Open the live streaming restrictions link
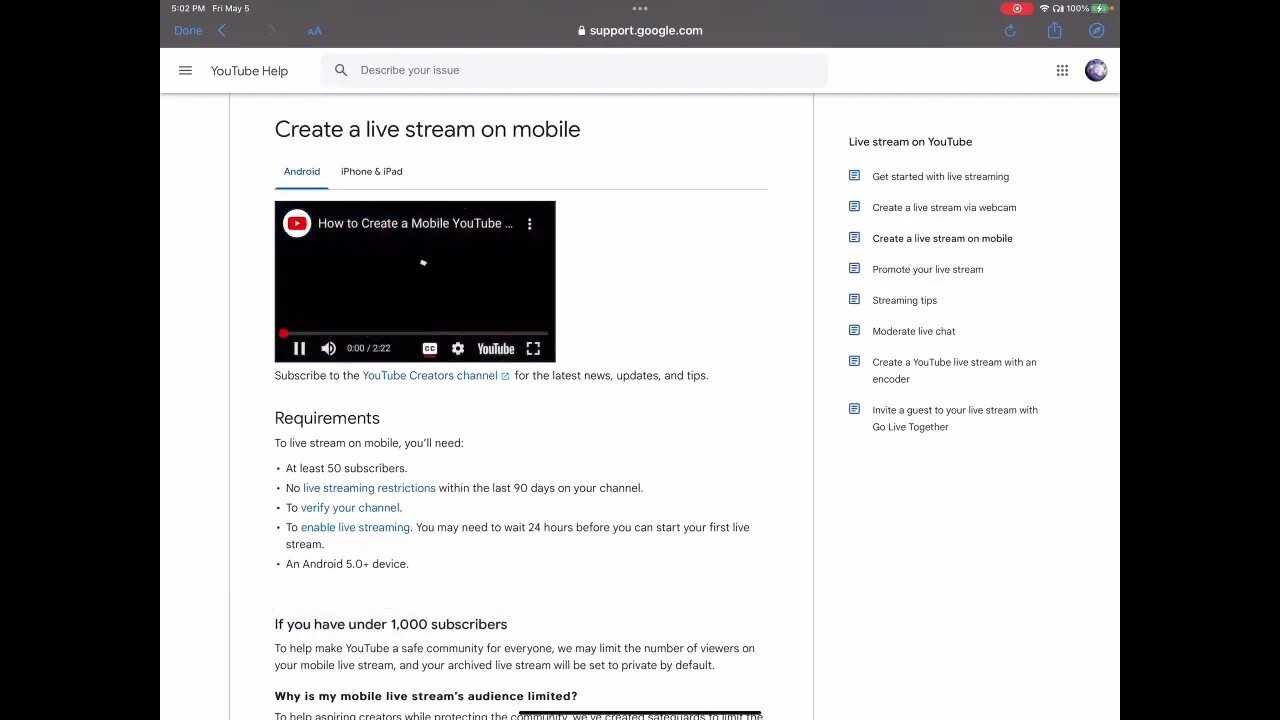The width and height of the screenshot is (1280, 720). pos(369,488)
